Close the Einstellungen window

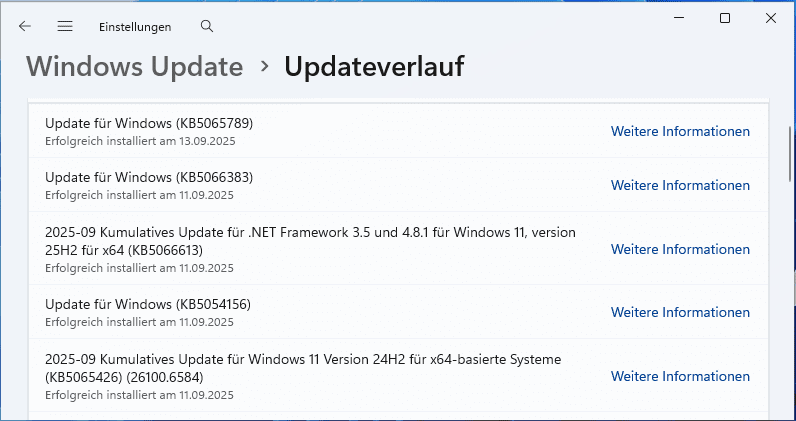[771, 18]
